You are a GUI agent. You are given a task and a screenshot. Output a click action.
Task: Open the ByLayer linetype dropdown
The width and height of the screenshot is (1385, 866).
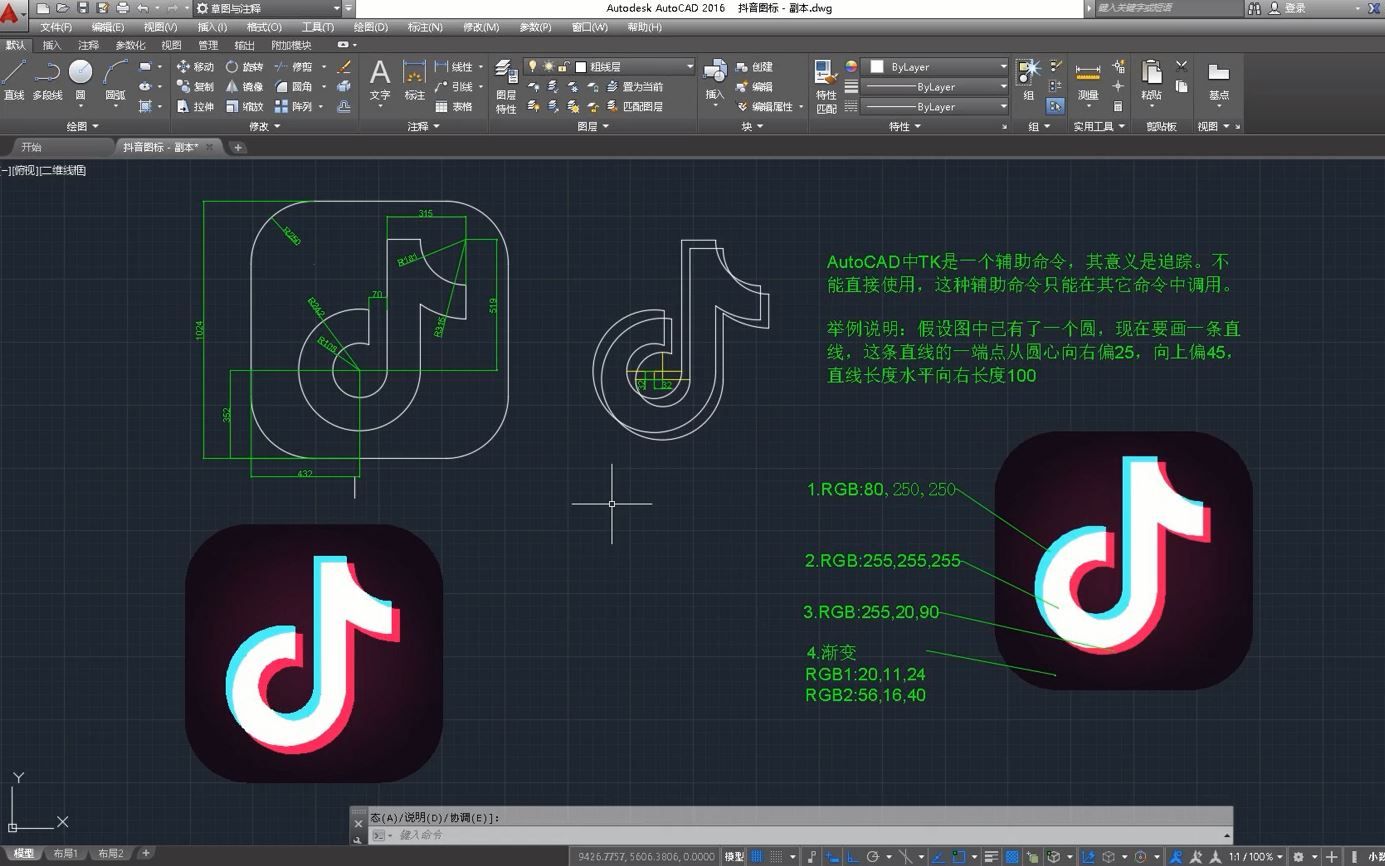(936, 106)
